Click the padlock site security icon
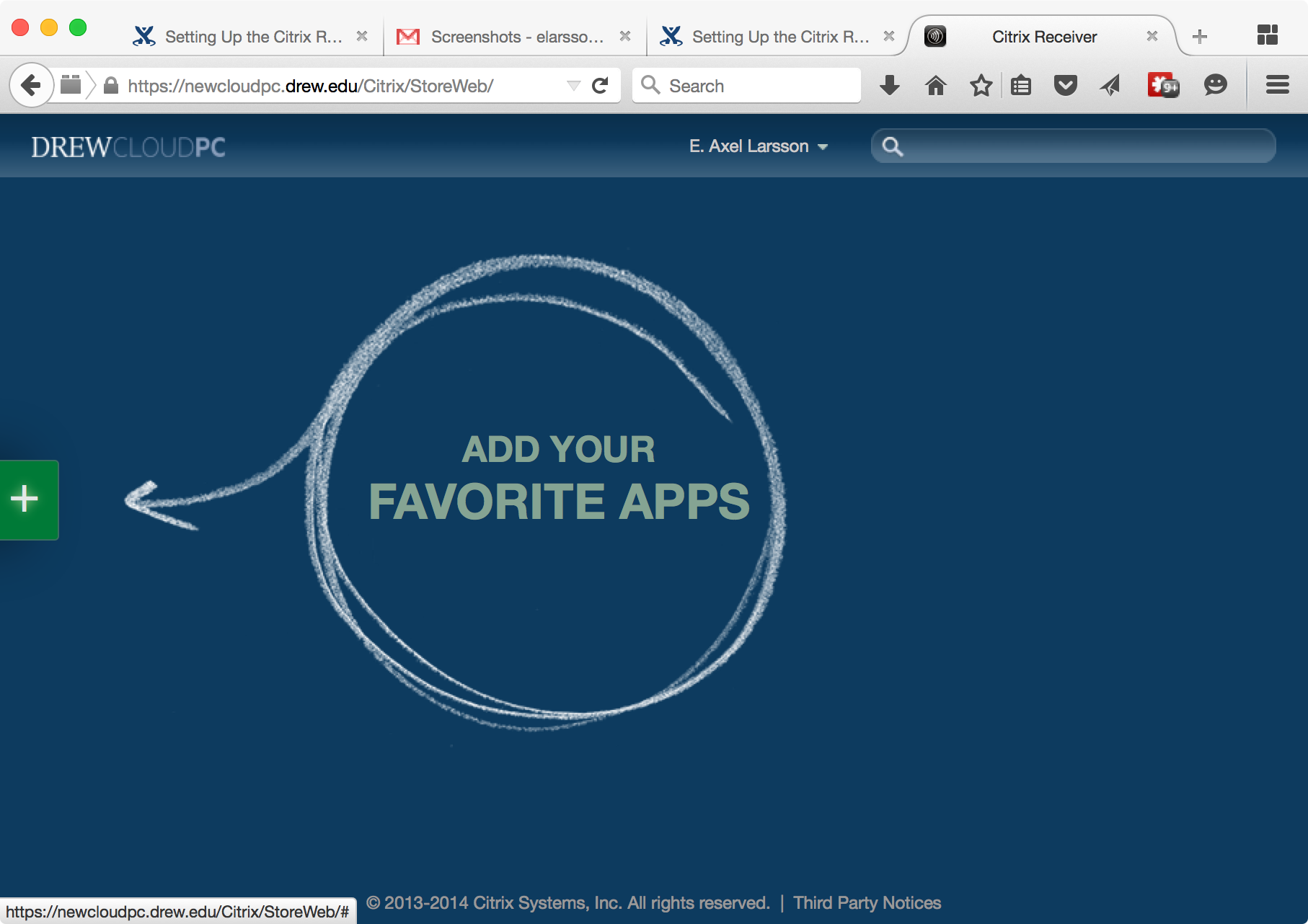This screenshot has height=924, width=1308. click(111, 86)
